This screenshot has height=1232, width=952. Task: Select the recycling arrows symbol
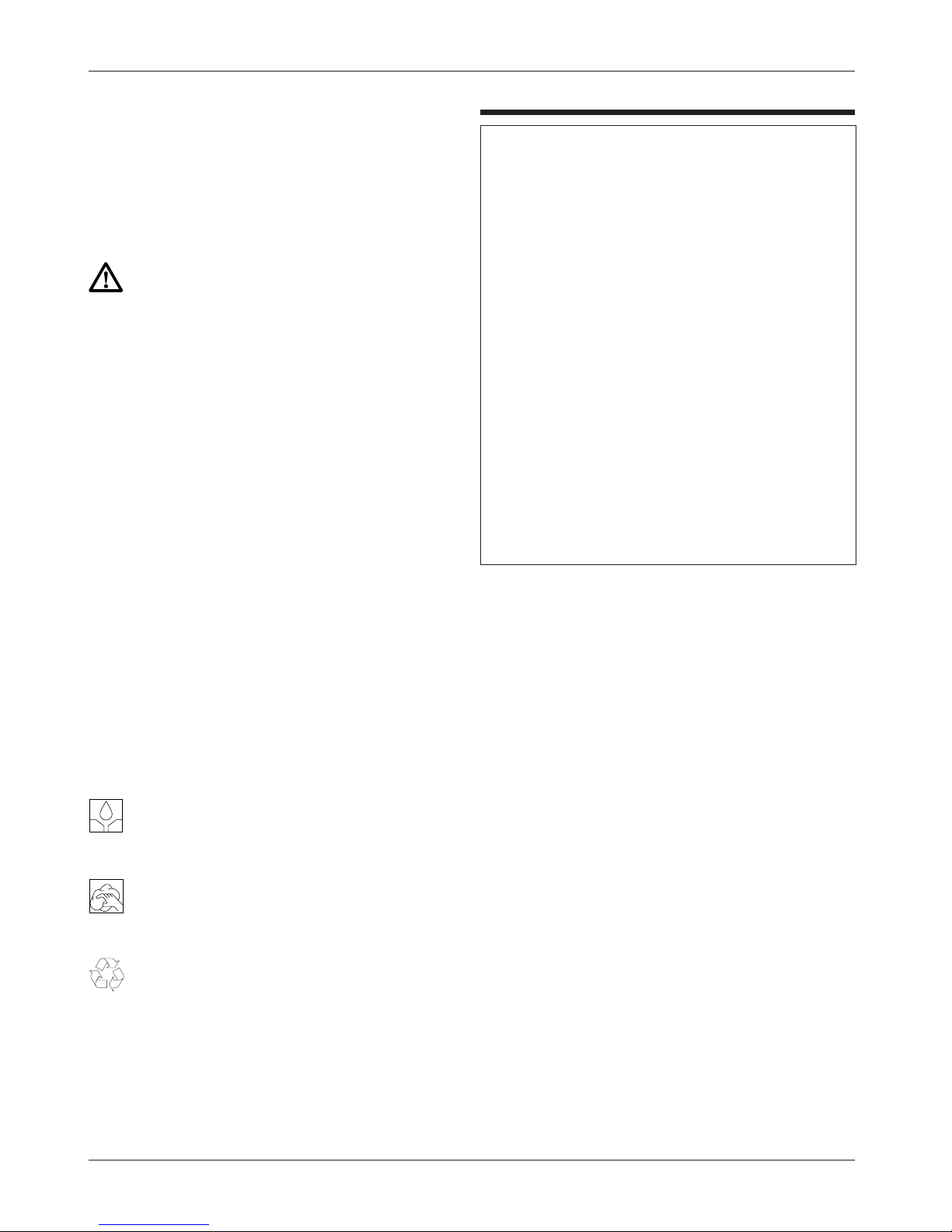(107, 975)
